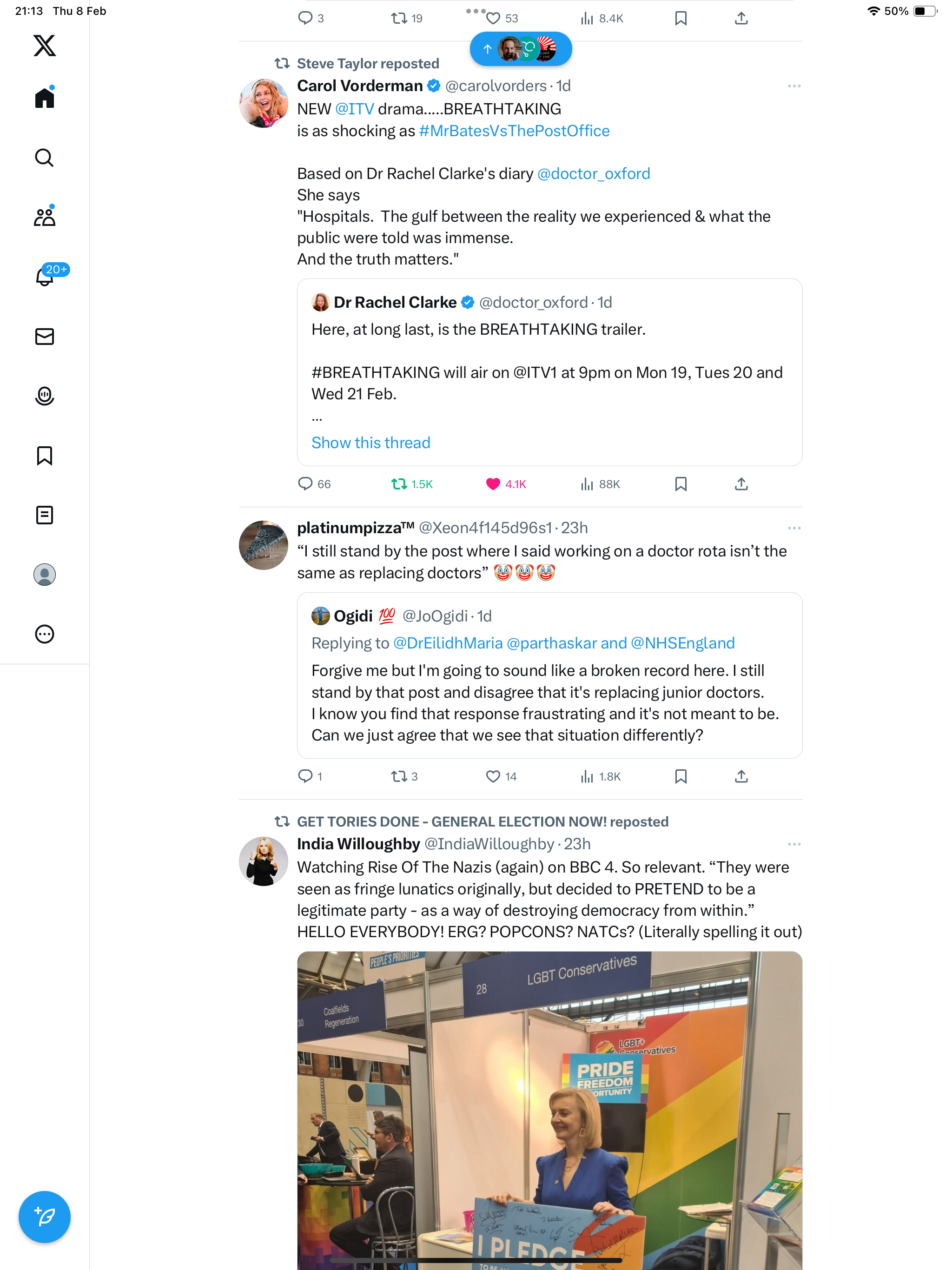Open more options on Carol Vorderman's post
The image size is (952, 1270).
pos(794,86)
